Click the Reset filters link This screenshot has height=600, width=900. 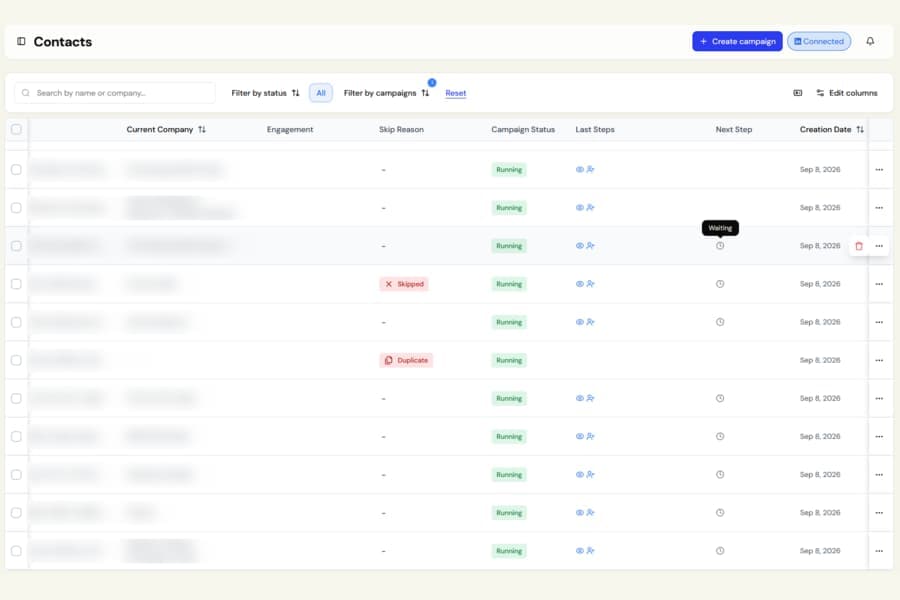pos(456,93)
